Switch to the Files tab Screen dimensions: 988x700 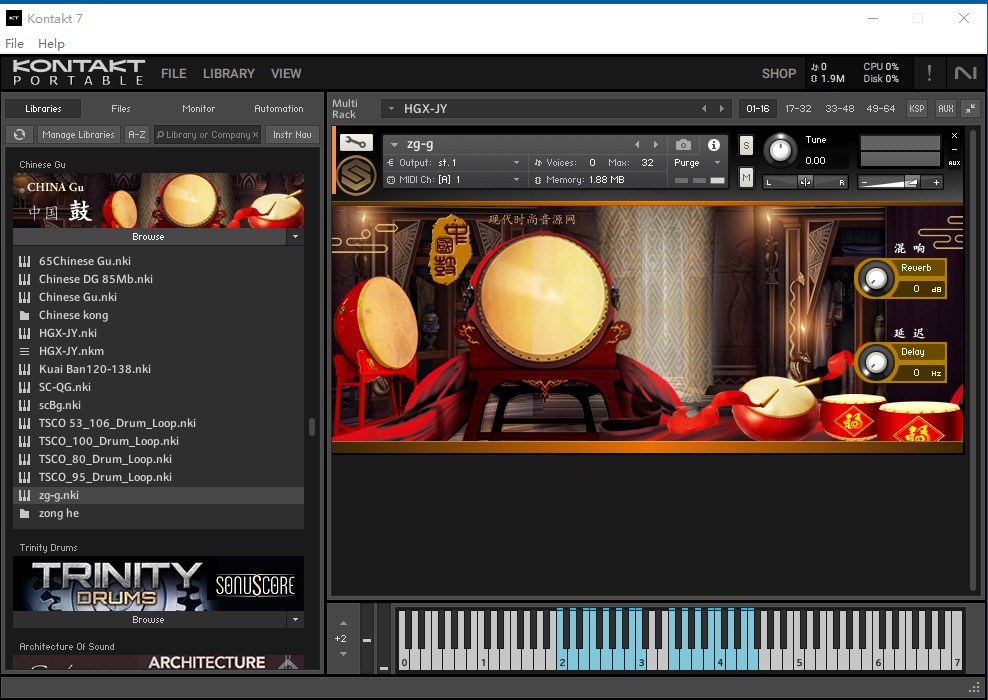120,108
